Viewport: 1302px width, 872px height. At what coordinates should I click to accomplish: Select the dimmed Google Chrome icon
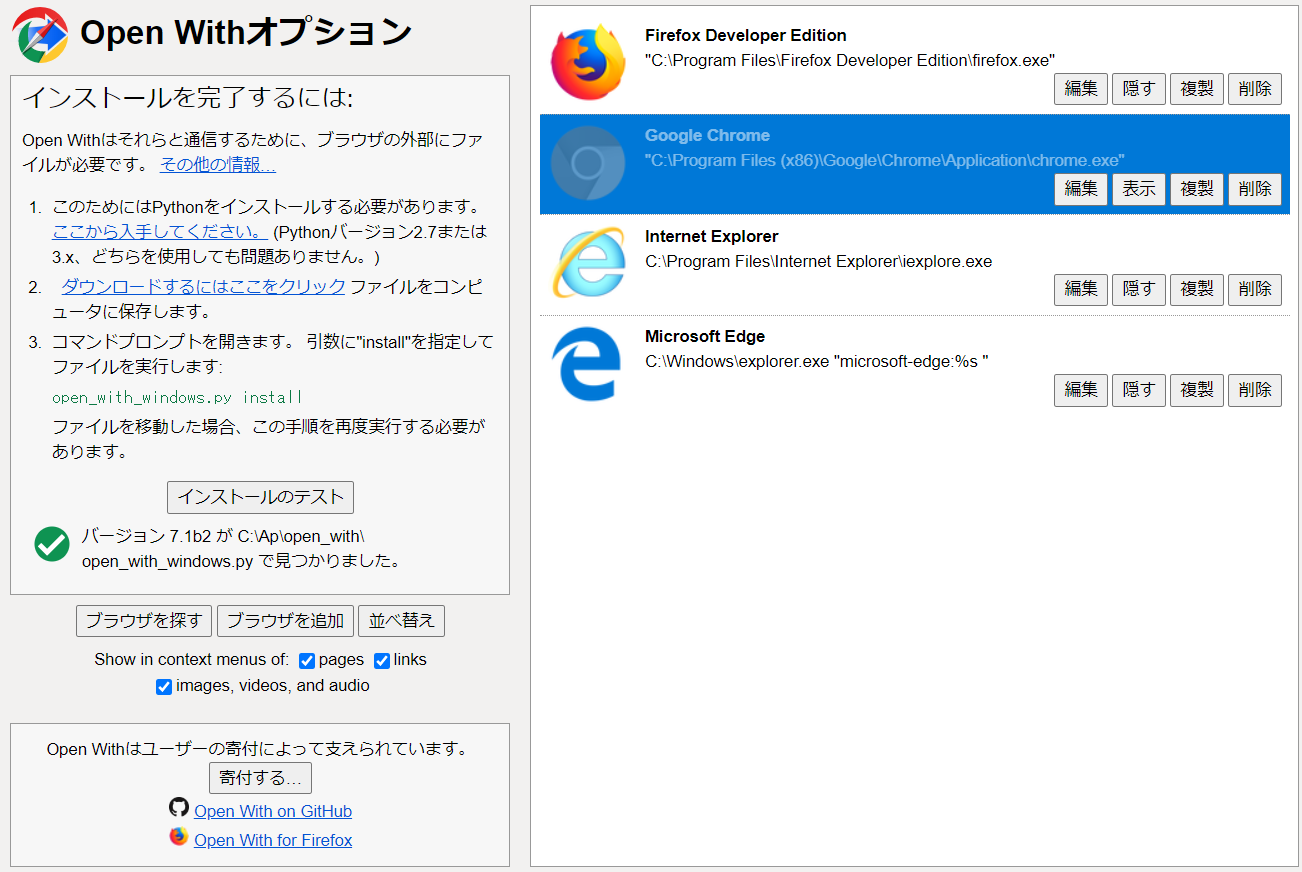[588, 163]
